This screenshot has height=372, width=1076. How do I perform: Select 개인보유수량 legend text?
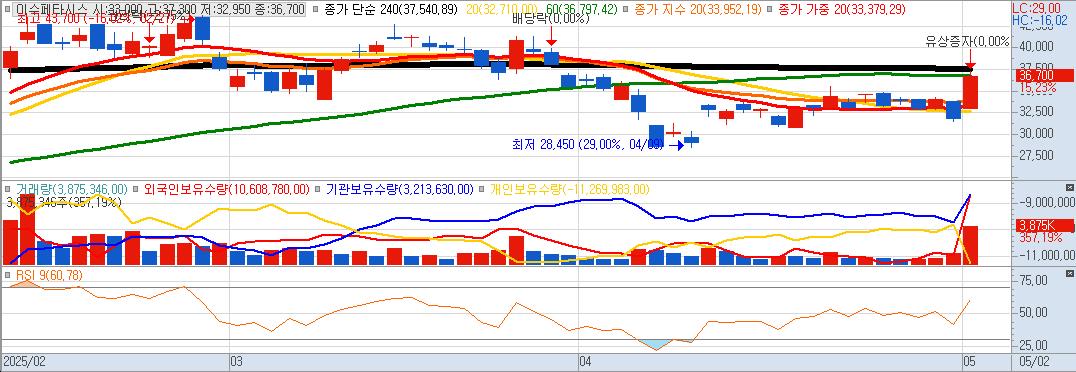pos(570,189)
